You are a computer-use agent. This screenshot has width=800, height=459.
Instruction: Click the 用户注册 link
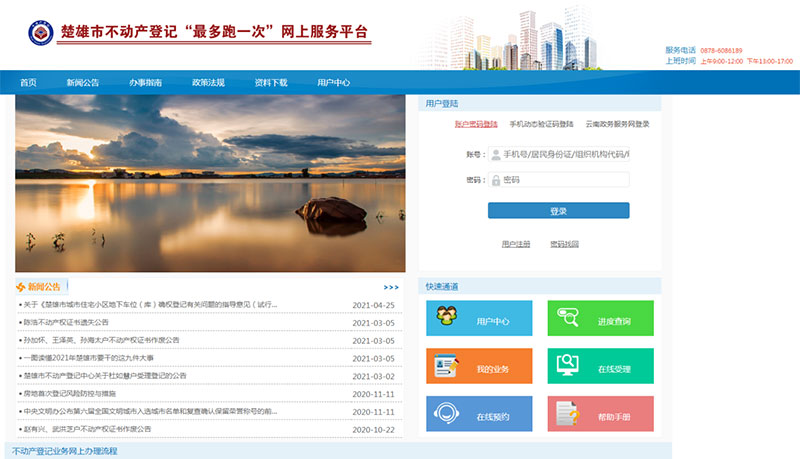pyautogui.click(x=515, y=244)
